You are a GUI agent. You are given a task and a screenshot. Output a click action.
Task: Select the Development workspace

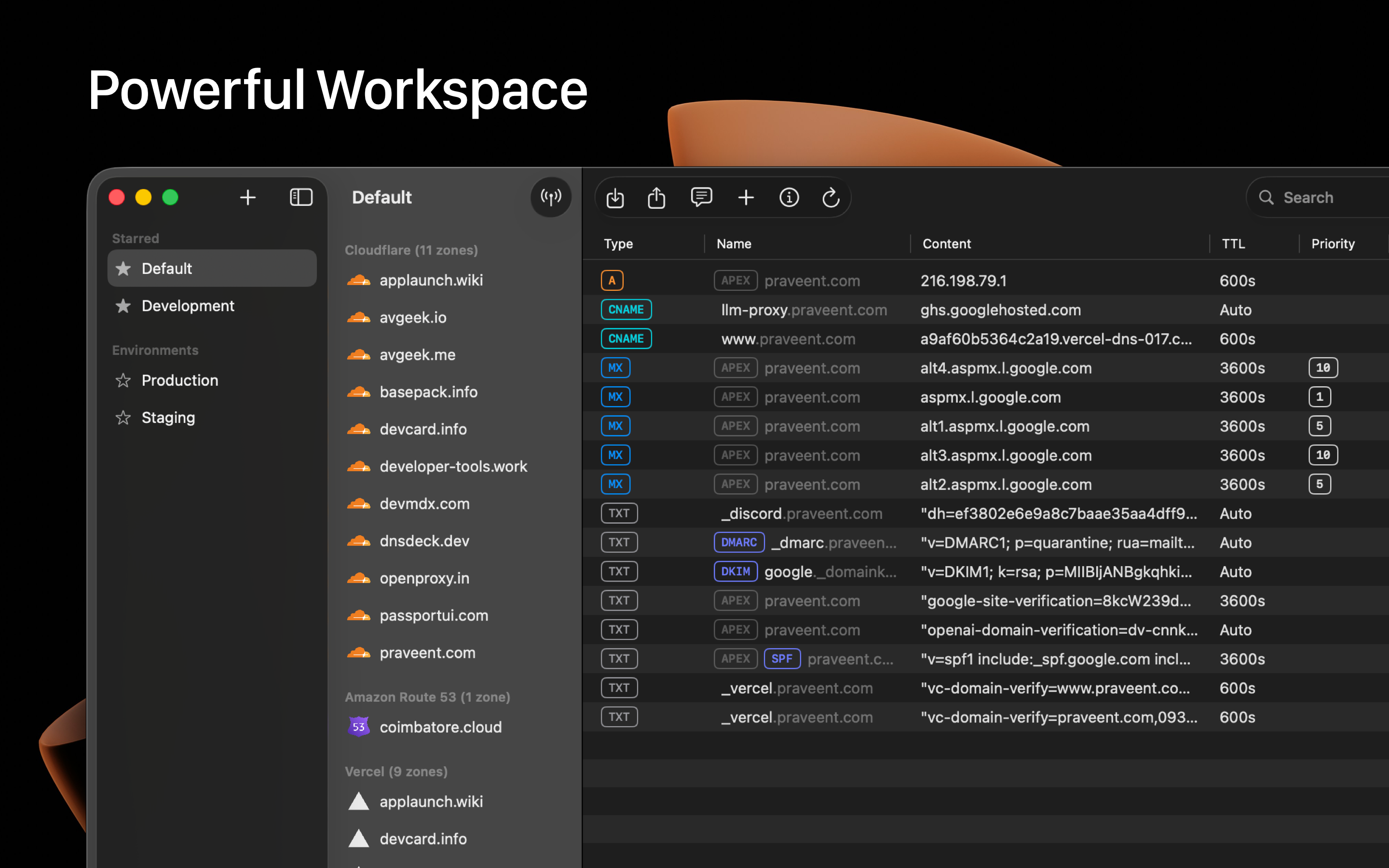point(212,305)
